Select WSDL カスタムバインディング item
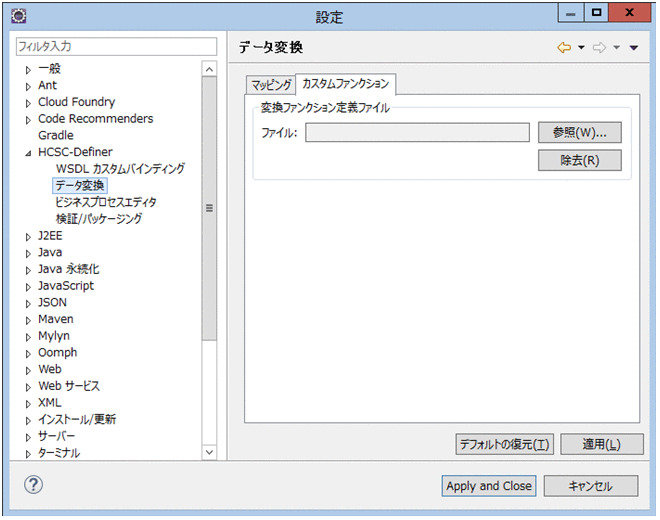 pyautogui.click(x=120, y=168)
